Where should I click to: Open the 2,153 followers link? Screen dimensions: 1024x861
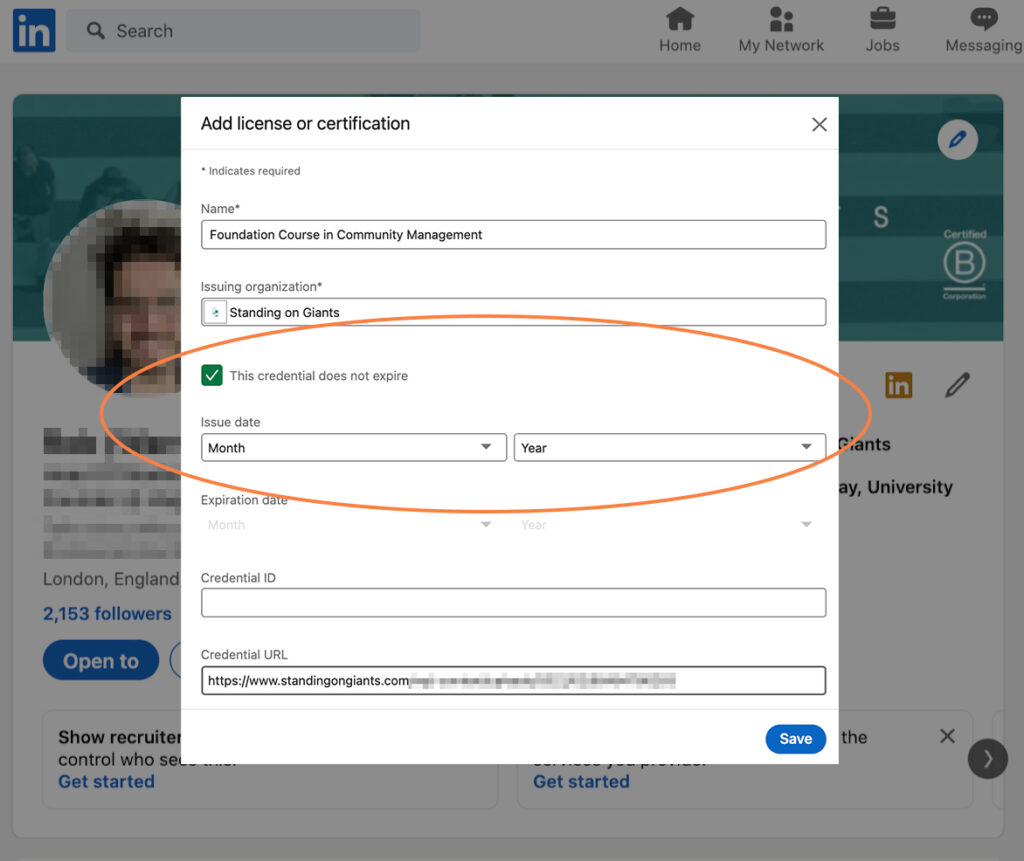tap(107, 613)
